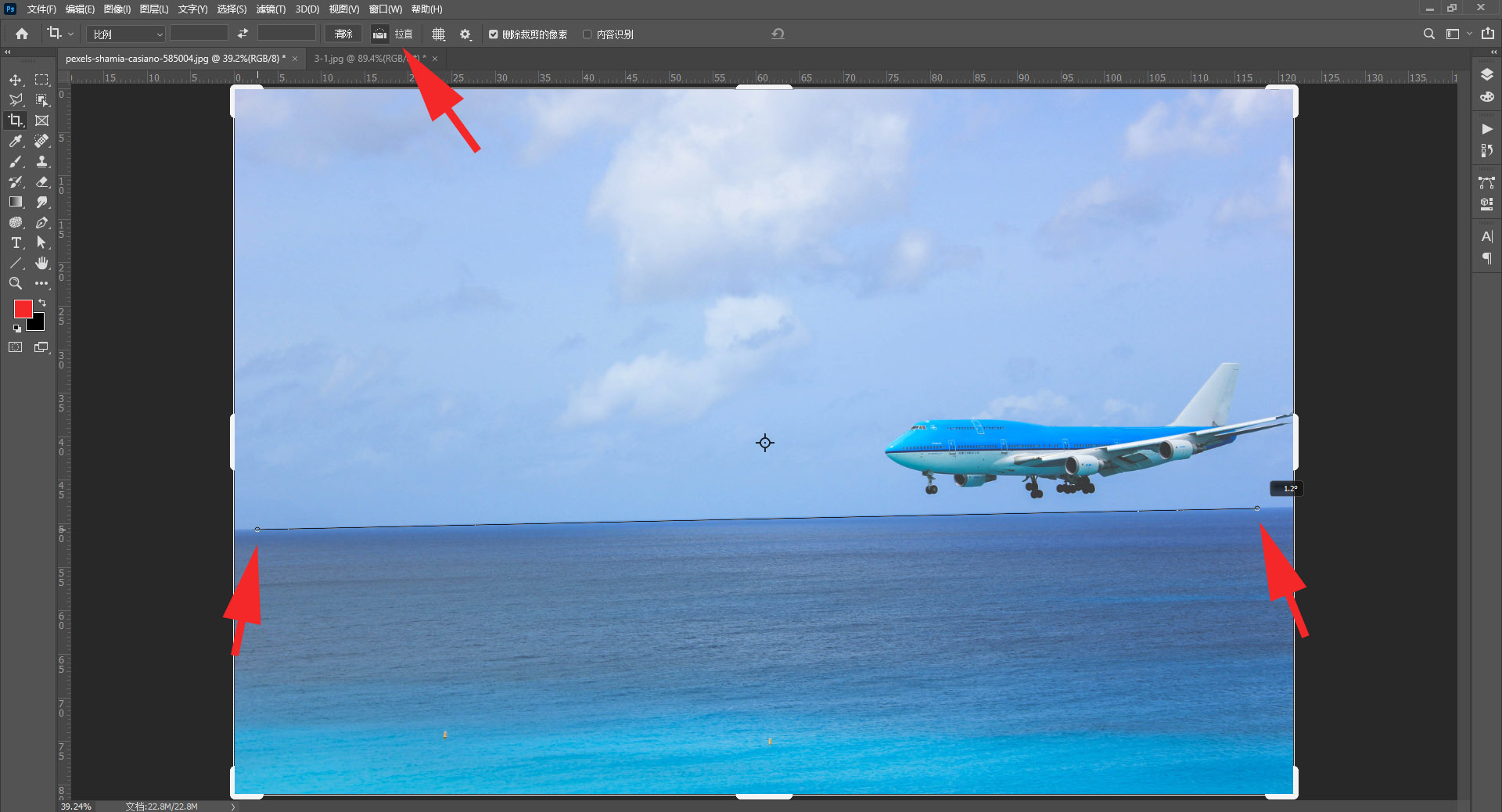Image resolution: width=1502 pixels, height=812 pixels.
Task: Select the Clone Stamp tool
Action: tap(42, 161)
